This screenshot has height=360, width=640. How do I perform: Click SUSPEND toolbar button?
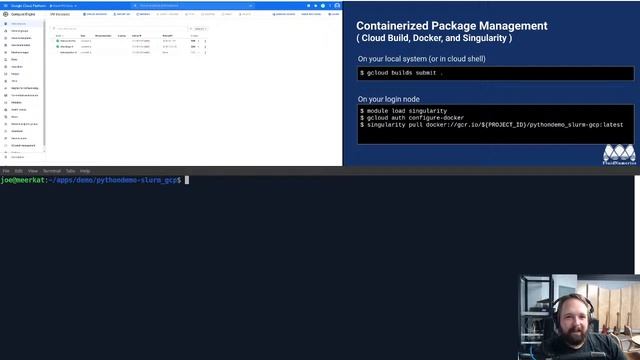tap(208, 14)
